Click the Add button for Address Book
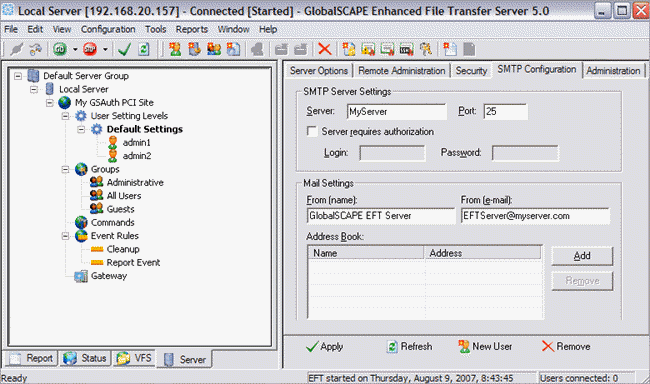The height and width of the screenshot is (384, 650). [582, 256]
